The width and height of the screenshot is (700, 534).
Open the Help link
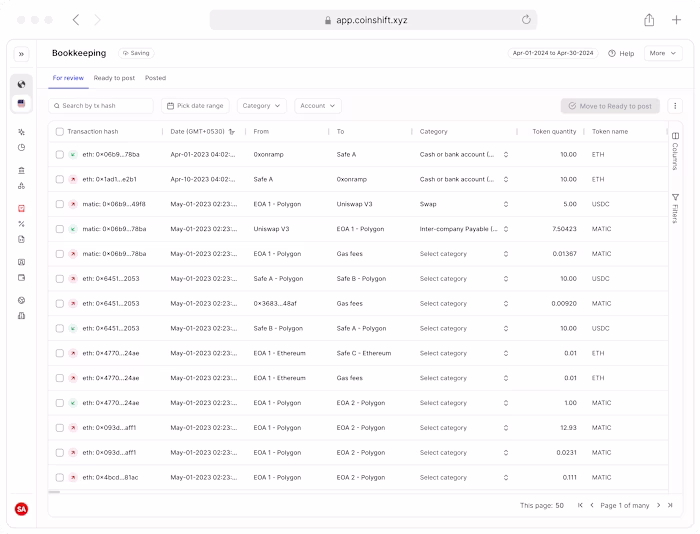(621, 54)
